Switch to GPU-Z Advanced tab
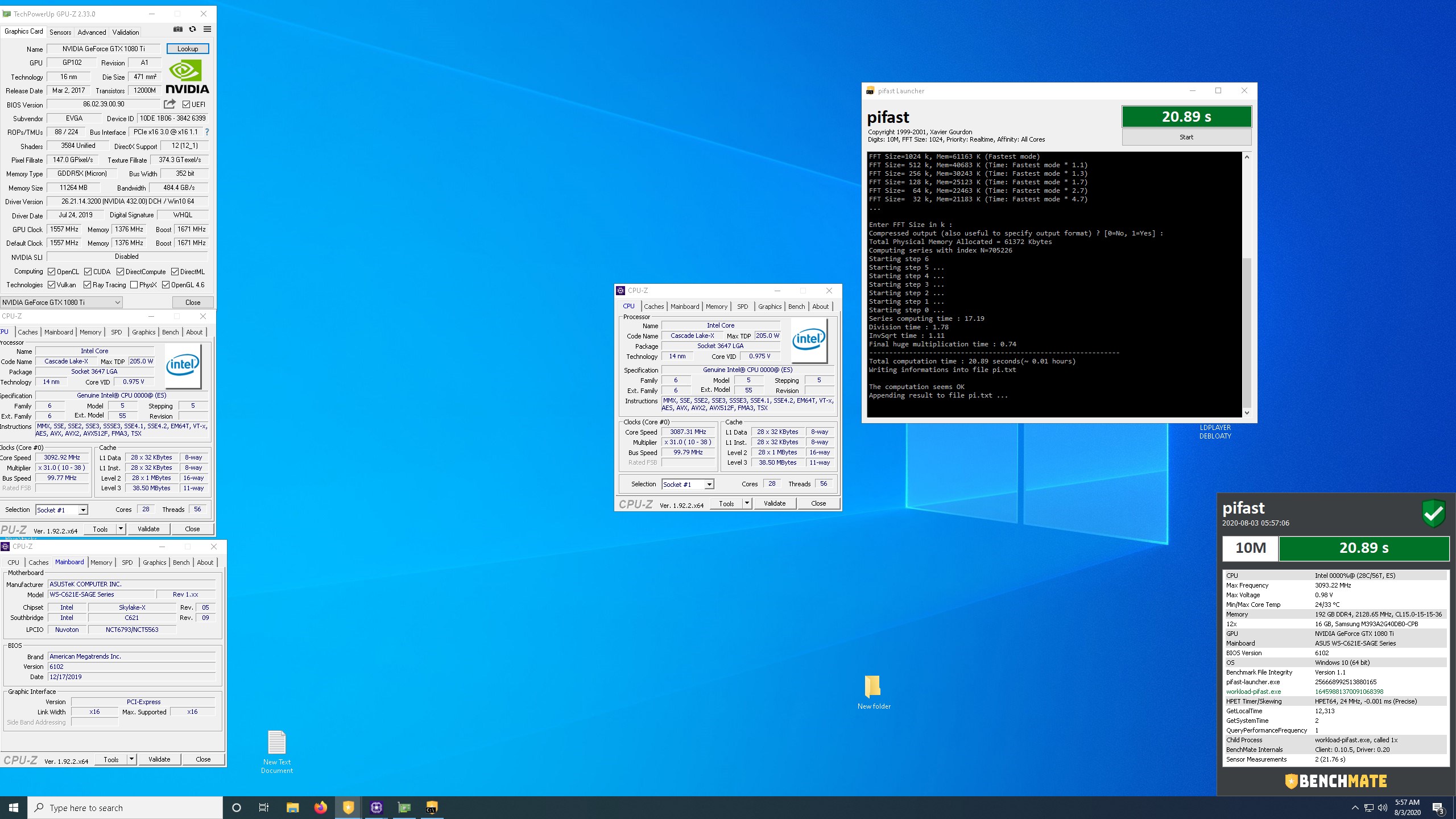This screenshot has width=1456, height=819. point(92,32)
